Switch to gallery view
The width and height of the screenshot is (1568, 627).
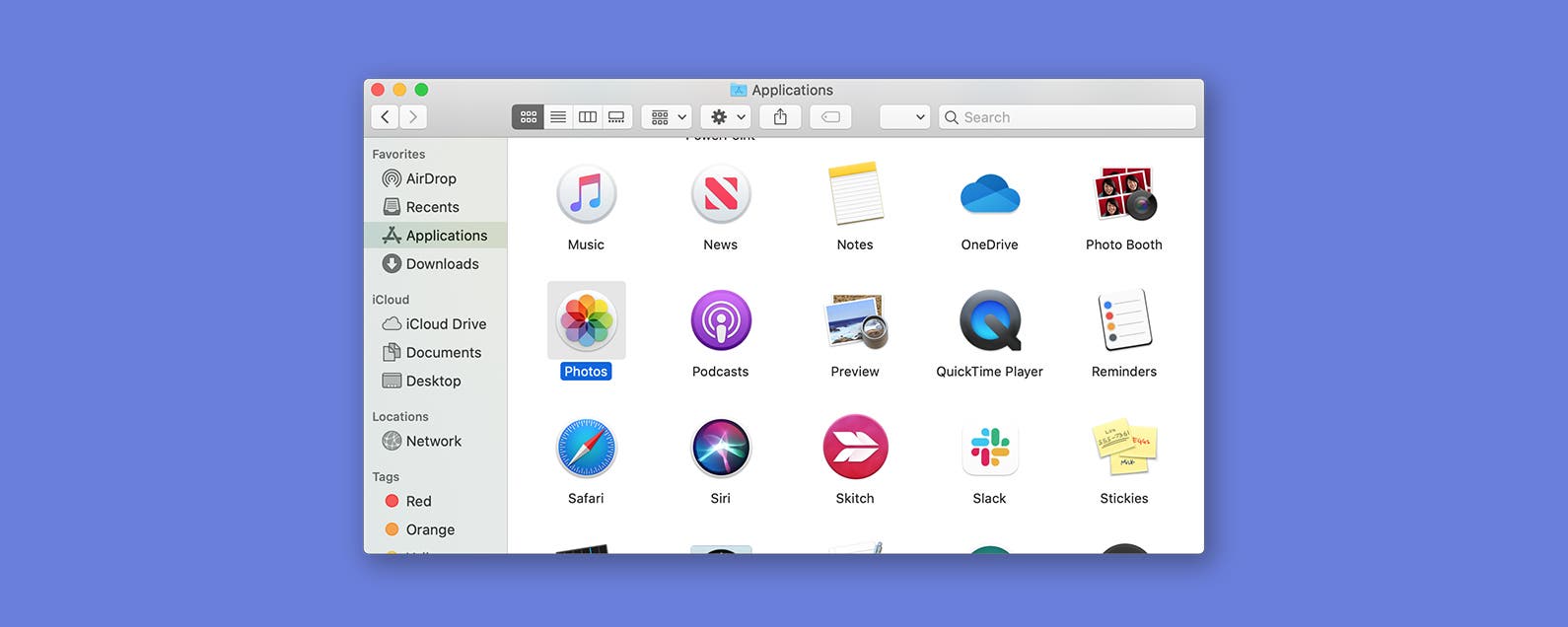616,117
